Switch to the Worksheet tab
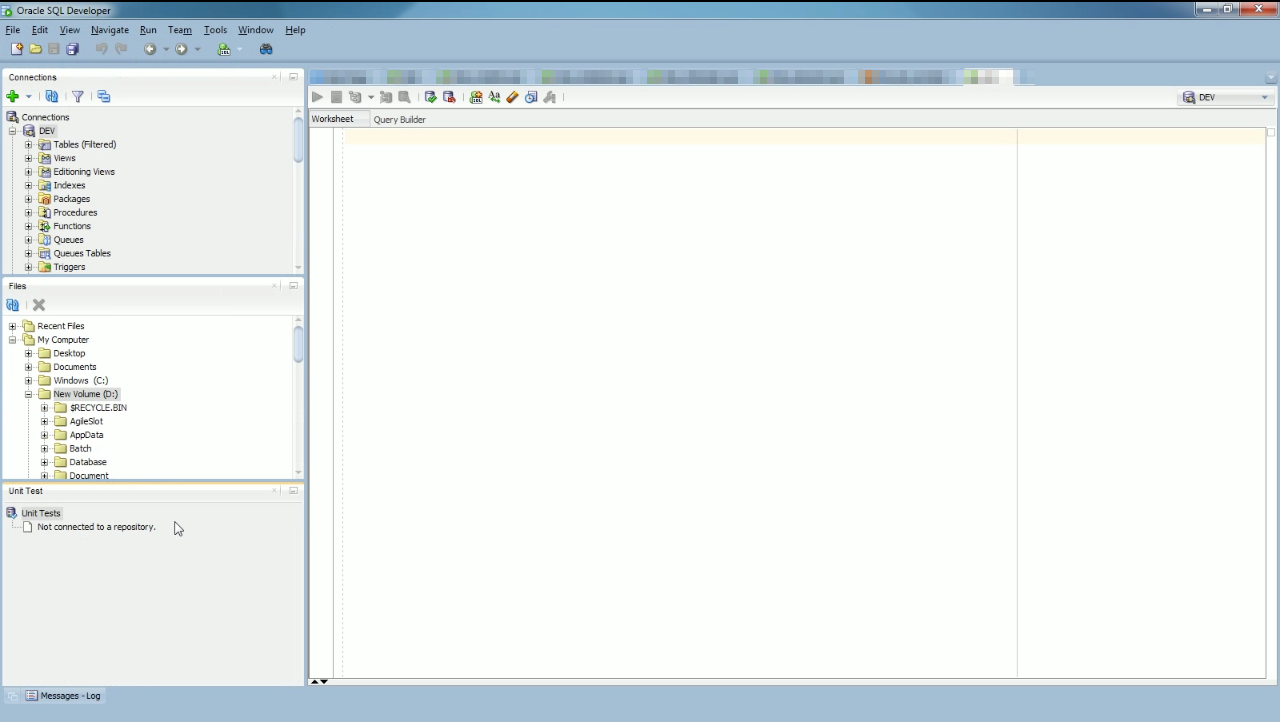The width and height of the screenshot is (1280, 722). coord(333,119)
